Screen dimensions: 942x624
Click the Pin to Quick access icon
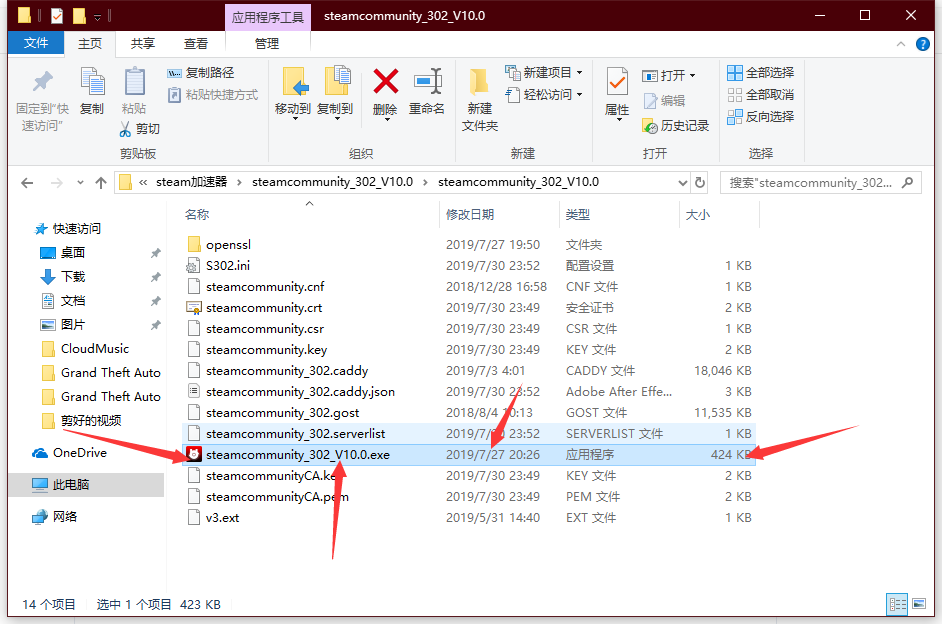[42, 82]
